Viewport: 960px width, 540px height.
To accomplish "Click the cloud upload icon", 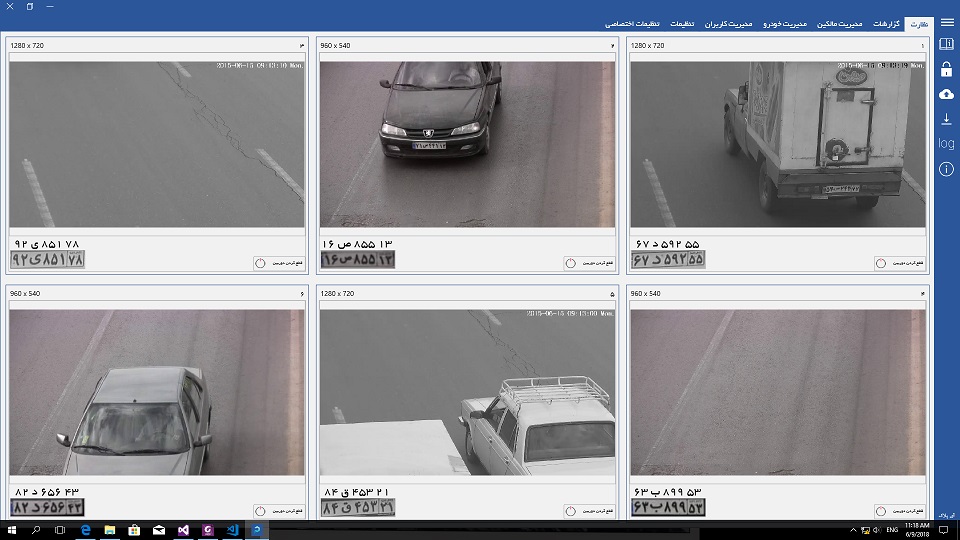I will [x=947, y=94].
